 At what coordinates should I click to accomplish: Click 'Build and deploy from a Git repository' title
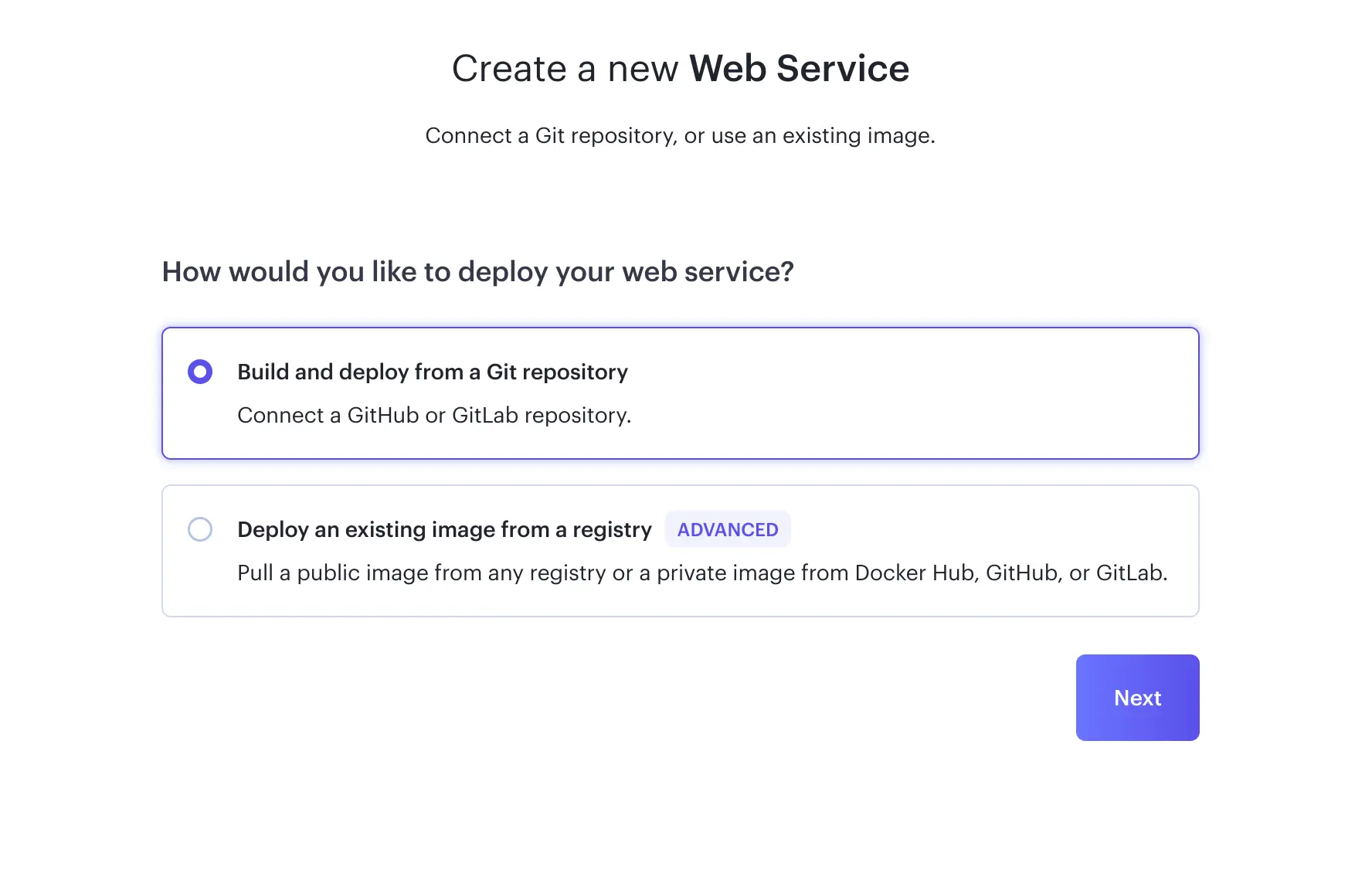tap(433, 372)
